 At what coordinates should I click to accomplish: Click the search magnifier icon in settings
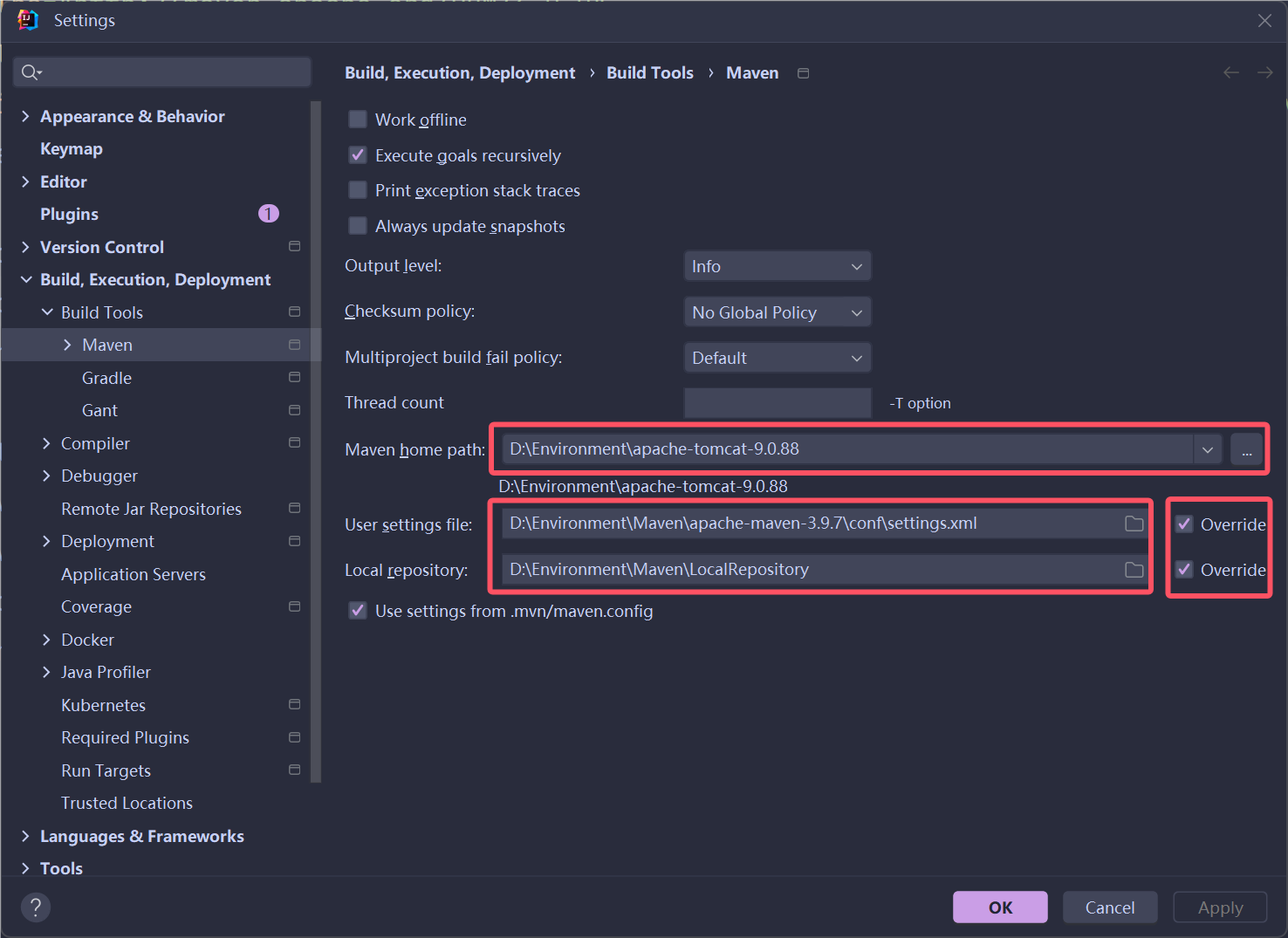tap(31, 72)
